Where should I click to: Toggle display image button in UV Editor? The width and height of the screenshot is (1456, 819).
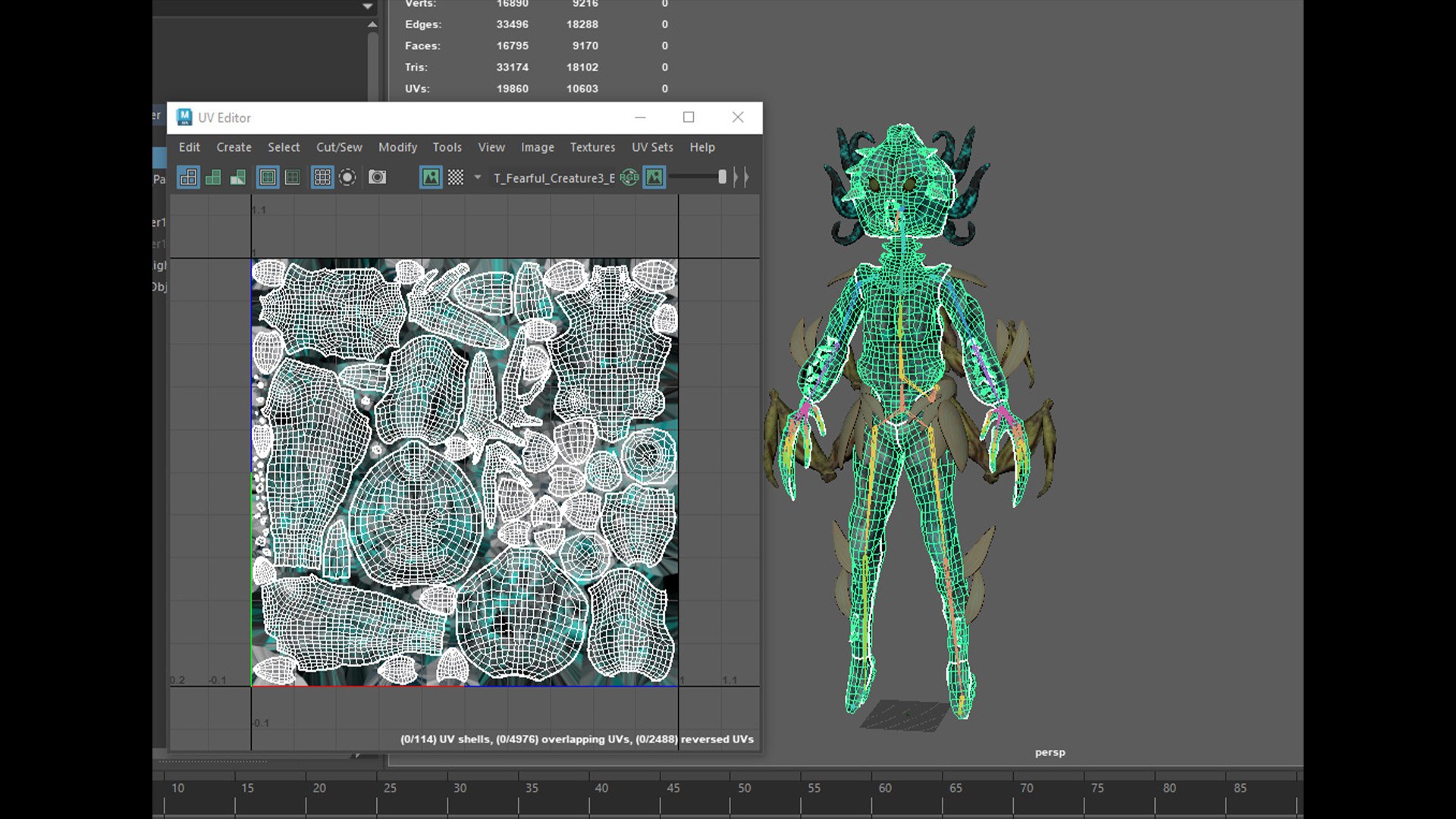431,177
